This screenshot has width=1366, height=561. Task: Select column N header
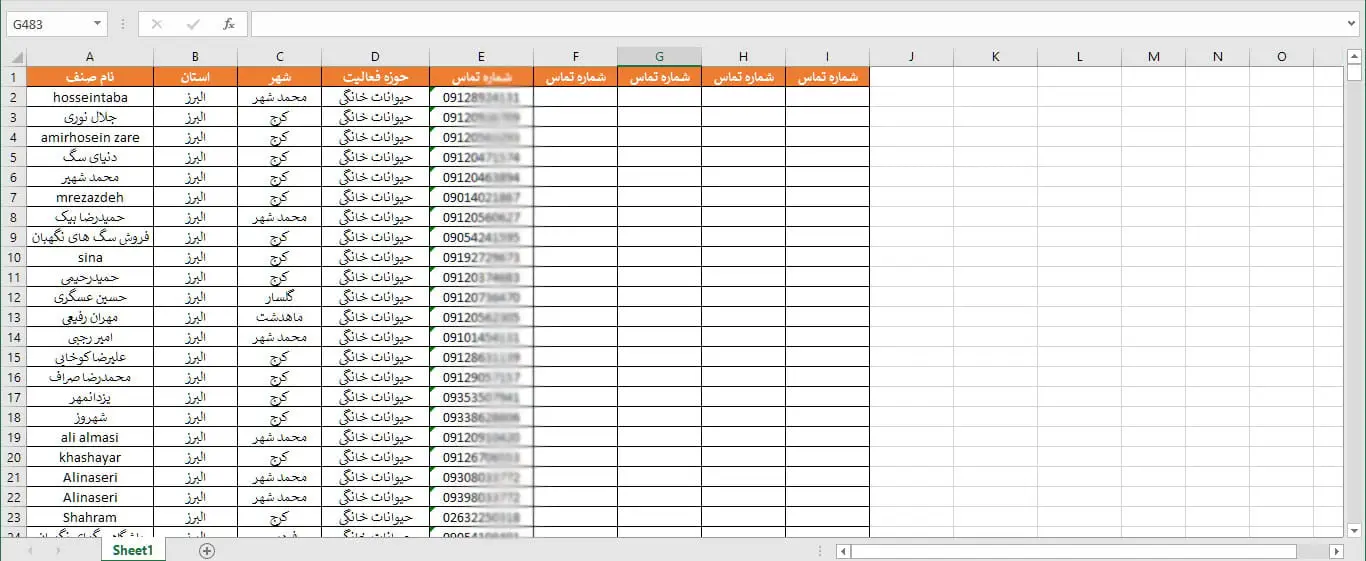coord(1217,57)
